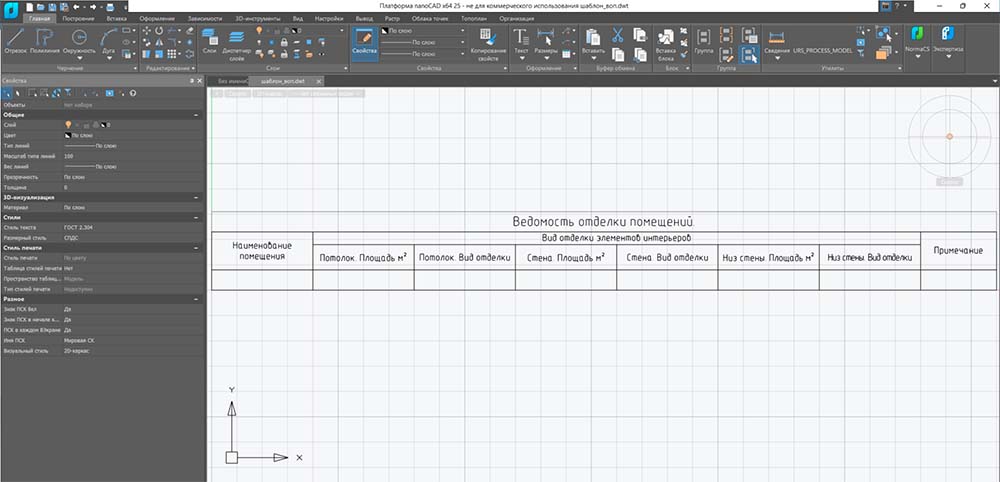
Task: Click the Текст tool icon
Action: click(x=521, y=36)
